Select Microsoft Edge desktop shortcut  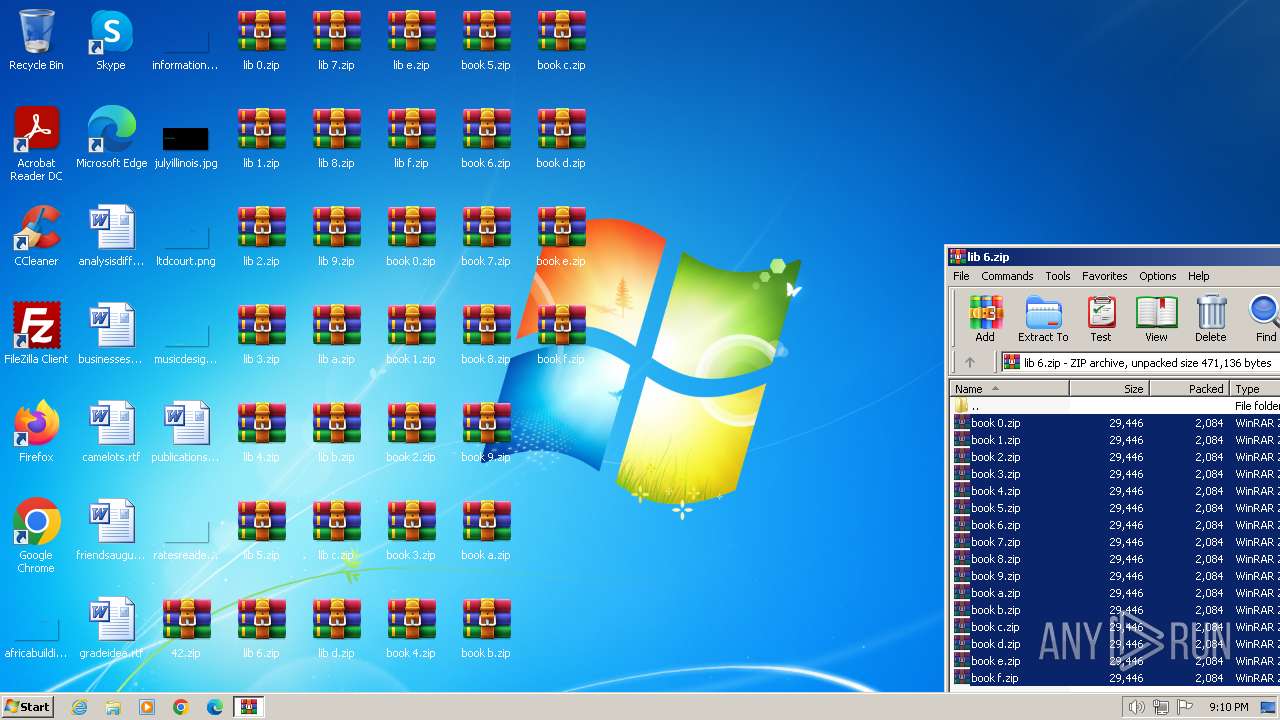click(x=111, y=139)
